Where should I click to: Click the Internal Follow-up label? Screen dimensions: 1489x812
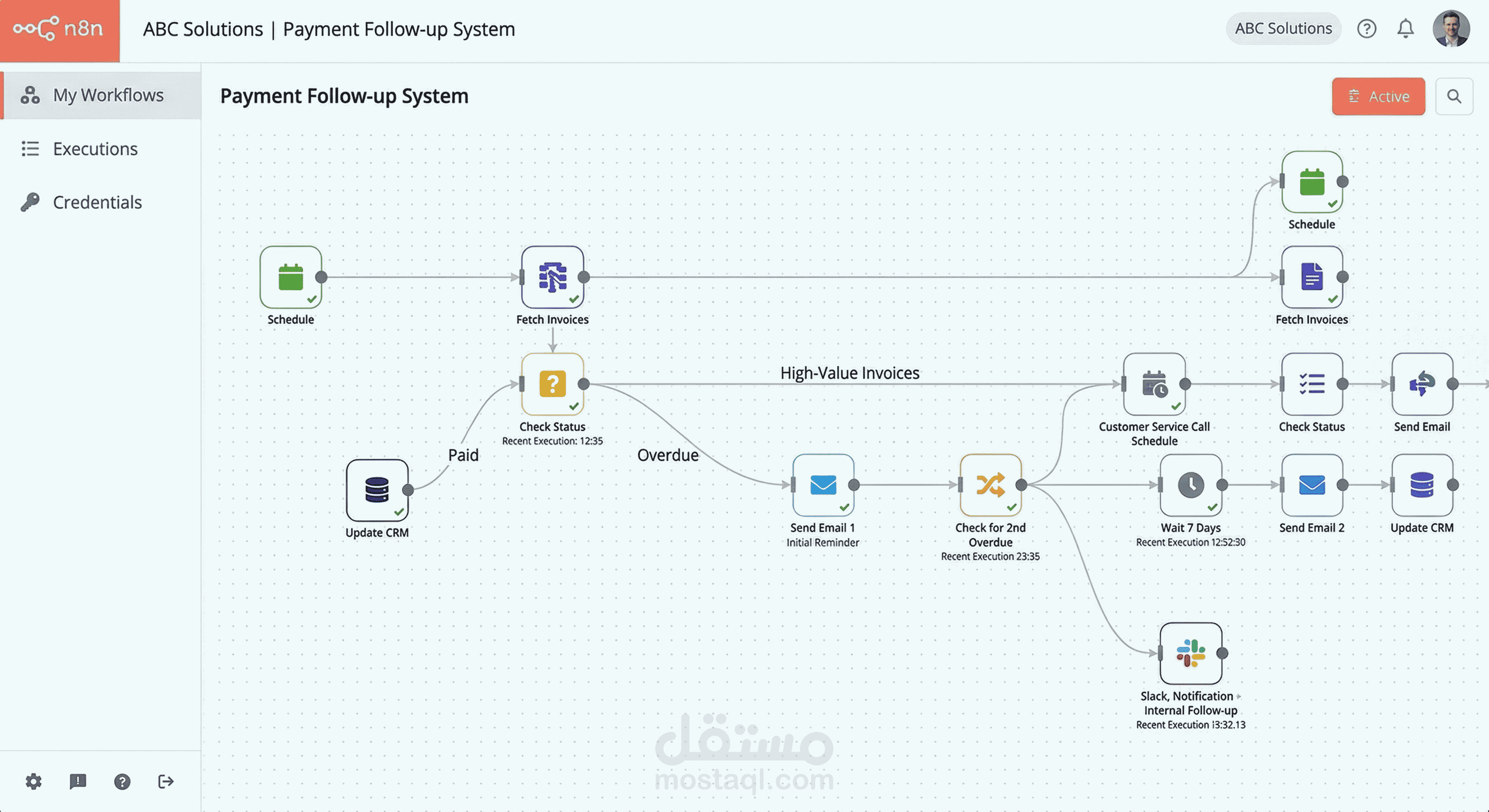1191,711
